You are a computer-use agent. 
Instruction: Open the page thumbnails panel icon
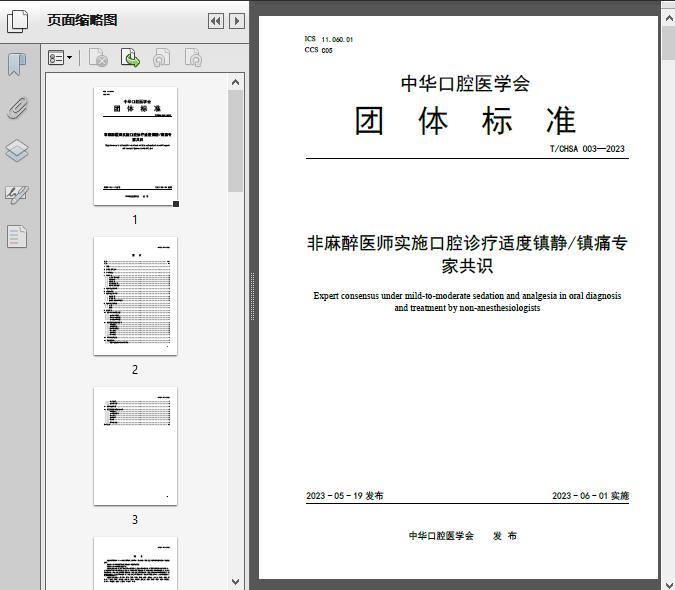click(x=17, y=21)
